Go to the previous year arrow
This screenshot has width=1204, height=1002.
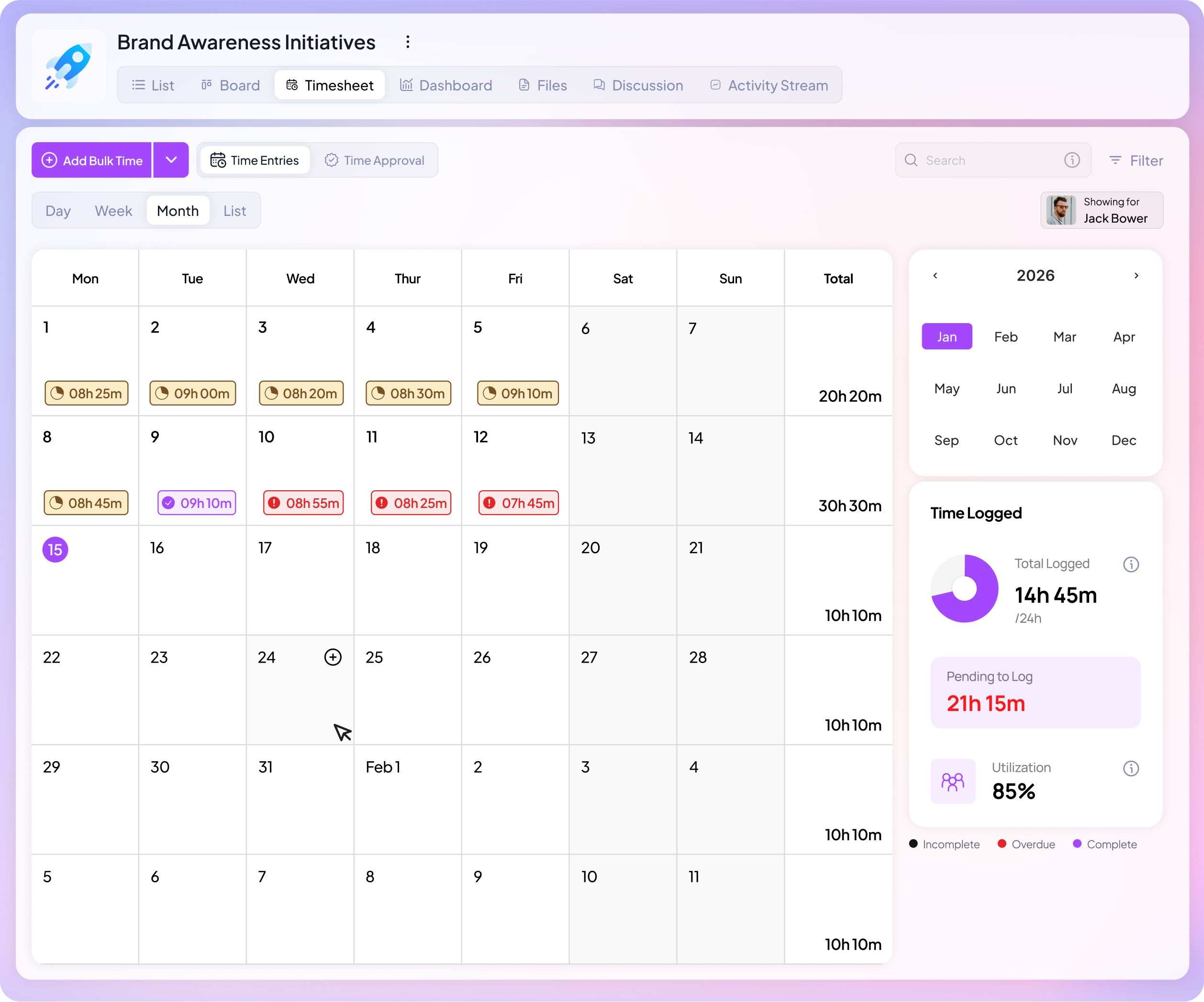click(936, 276)
